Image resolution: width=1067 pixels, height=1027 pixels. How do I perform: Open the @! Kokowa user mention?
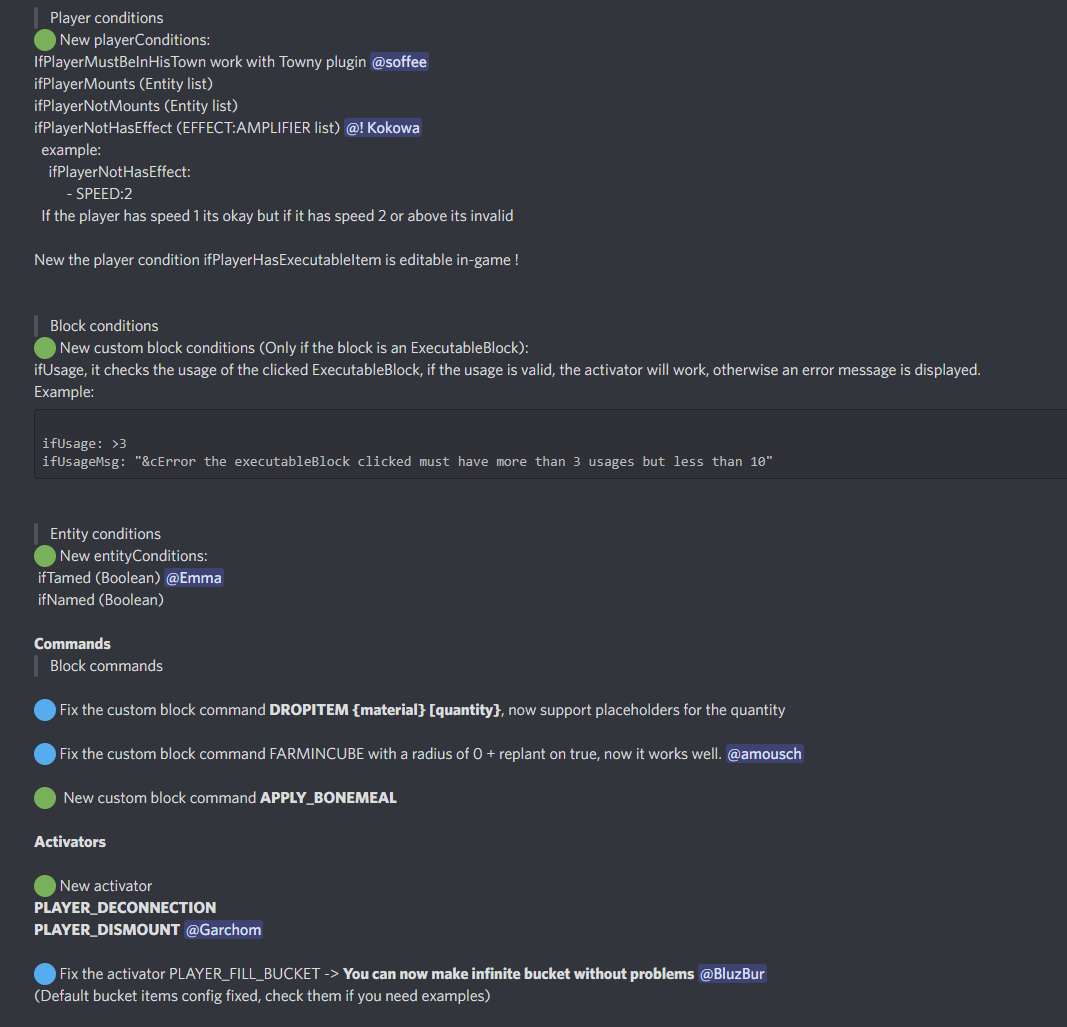[x=383, y=128]
